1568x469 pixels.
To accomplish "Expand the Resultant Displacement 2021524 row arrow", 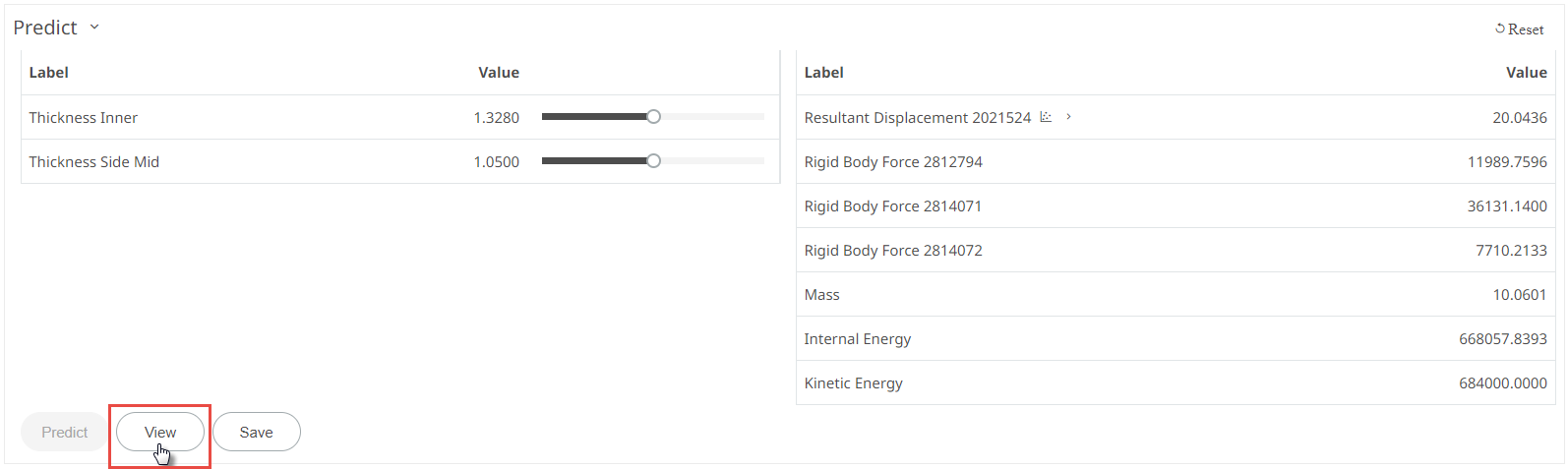I will (x=1068, y=117).
